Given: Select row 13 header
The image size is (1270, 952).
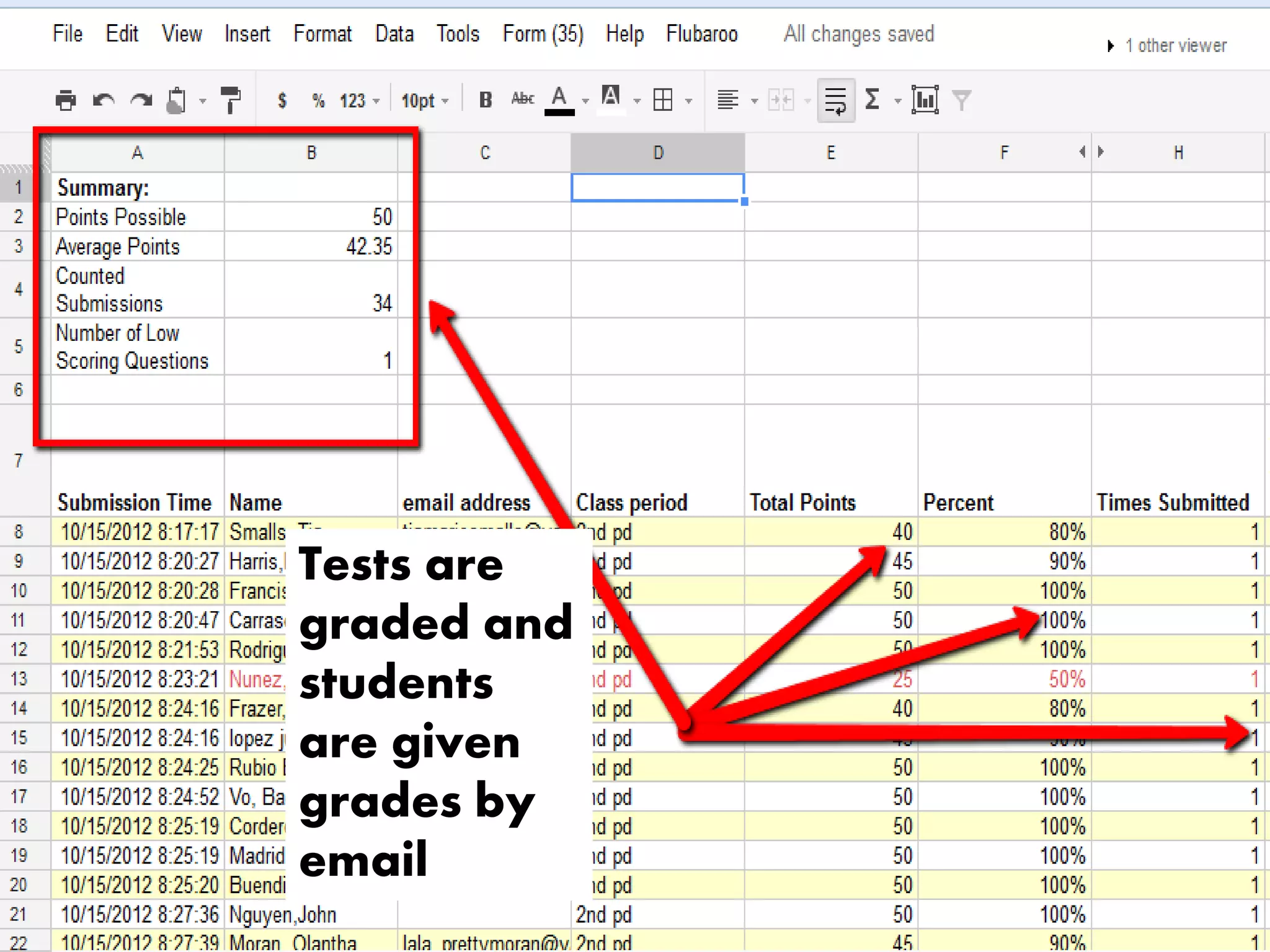Looking at the screenshot, I should coord(19,679).
